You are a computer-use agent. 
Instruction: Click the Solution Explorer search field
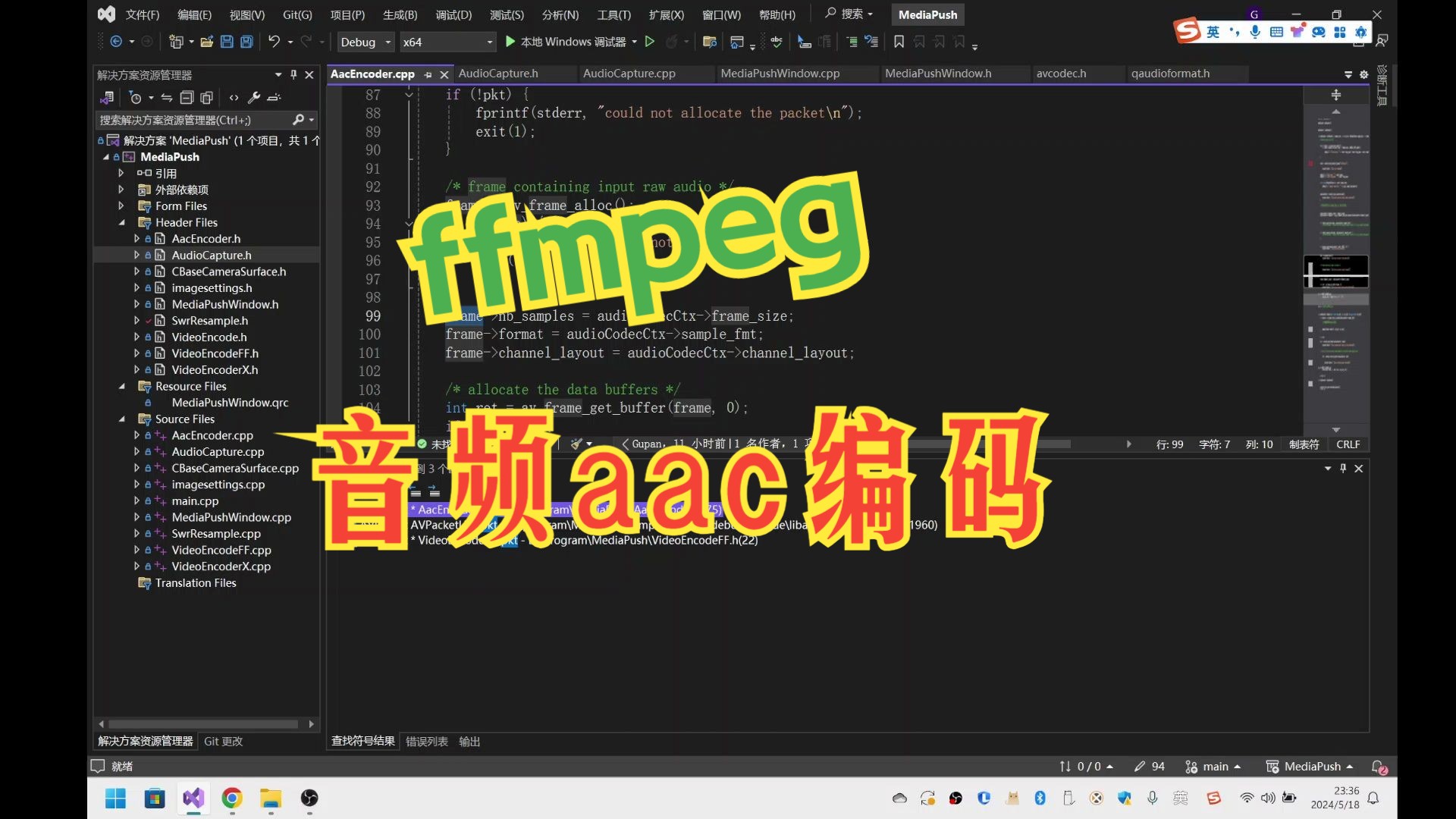[195, 120]
